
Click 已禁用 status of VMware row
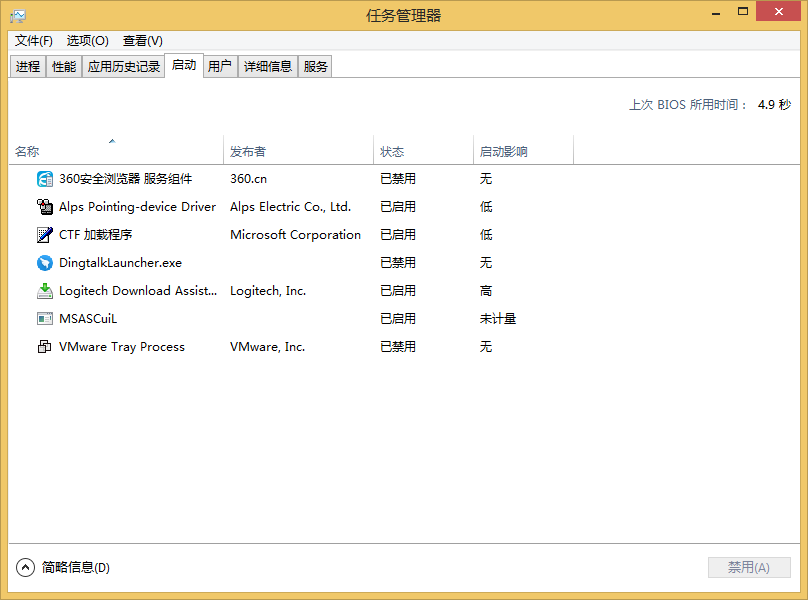398,346
